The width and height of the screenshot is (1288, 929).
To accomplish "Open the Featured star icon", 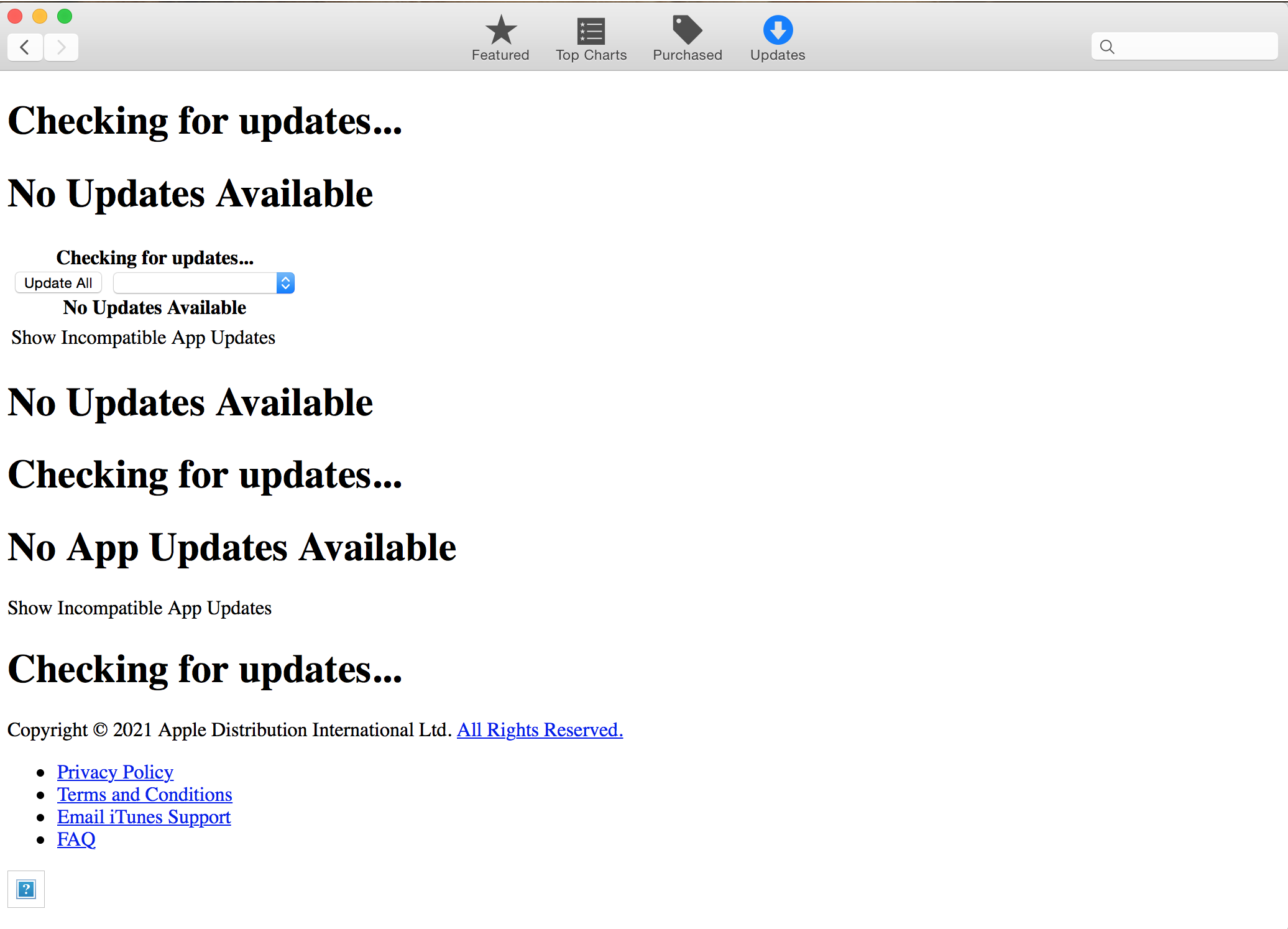I will pyautogui.click(x=500, y=30).
